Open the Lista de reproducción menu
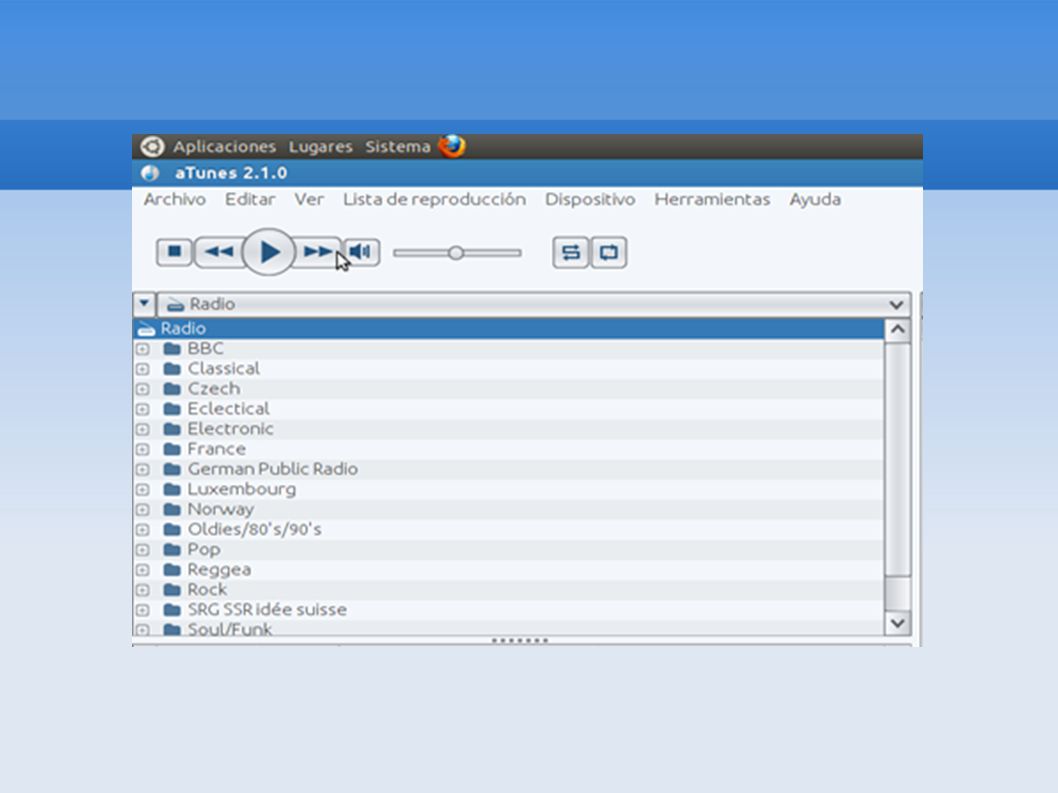This screenshot has width=1058, height=793. click(435, 200)
